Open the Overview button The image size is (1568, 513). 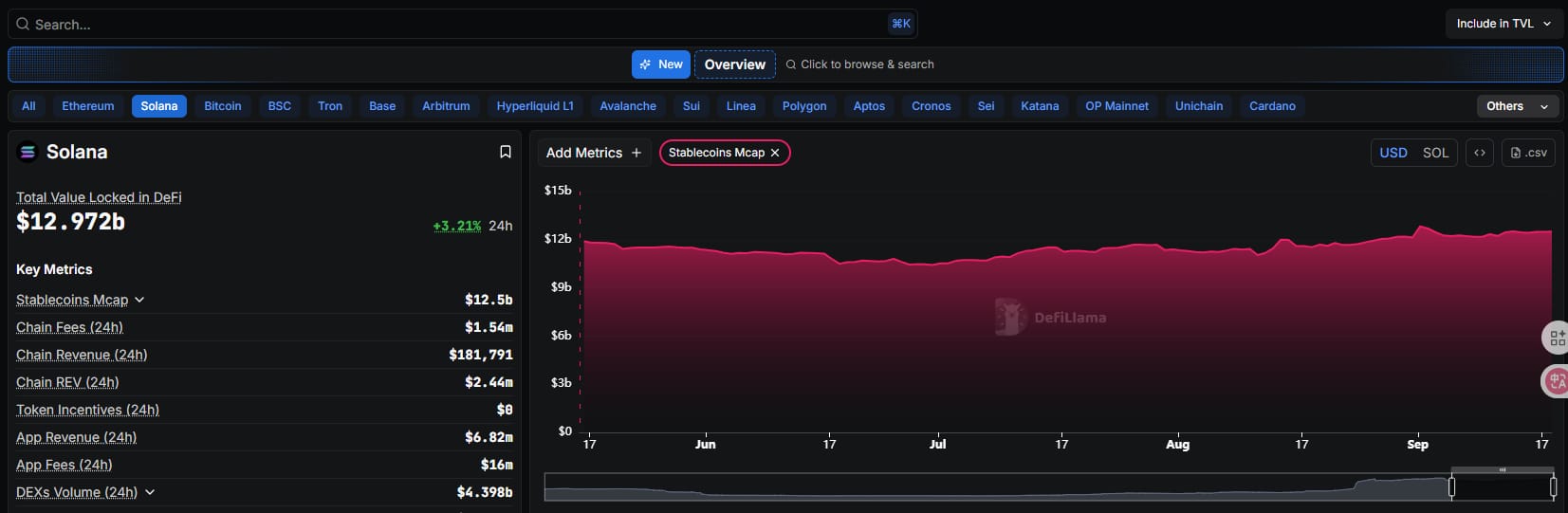point(735,64)
